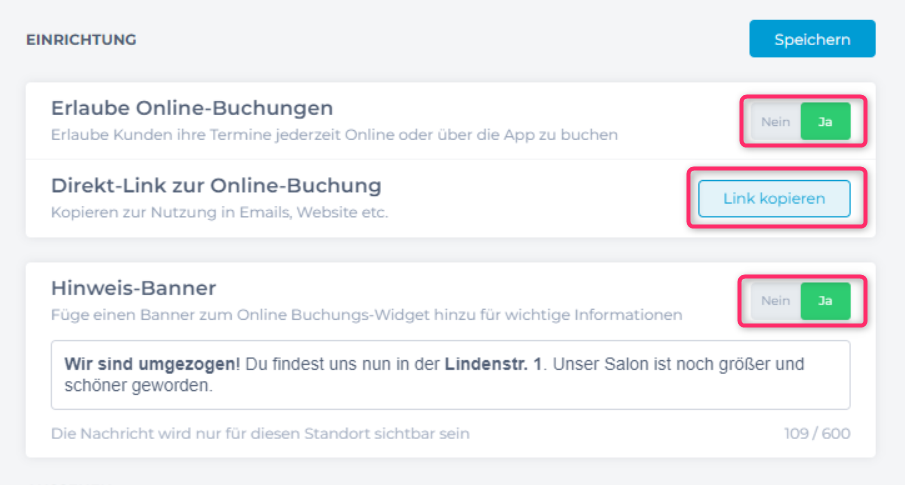
Task: Click the "Füge einen Banner" description text
Action: (366, 315)
